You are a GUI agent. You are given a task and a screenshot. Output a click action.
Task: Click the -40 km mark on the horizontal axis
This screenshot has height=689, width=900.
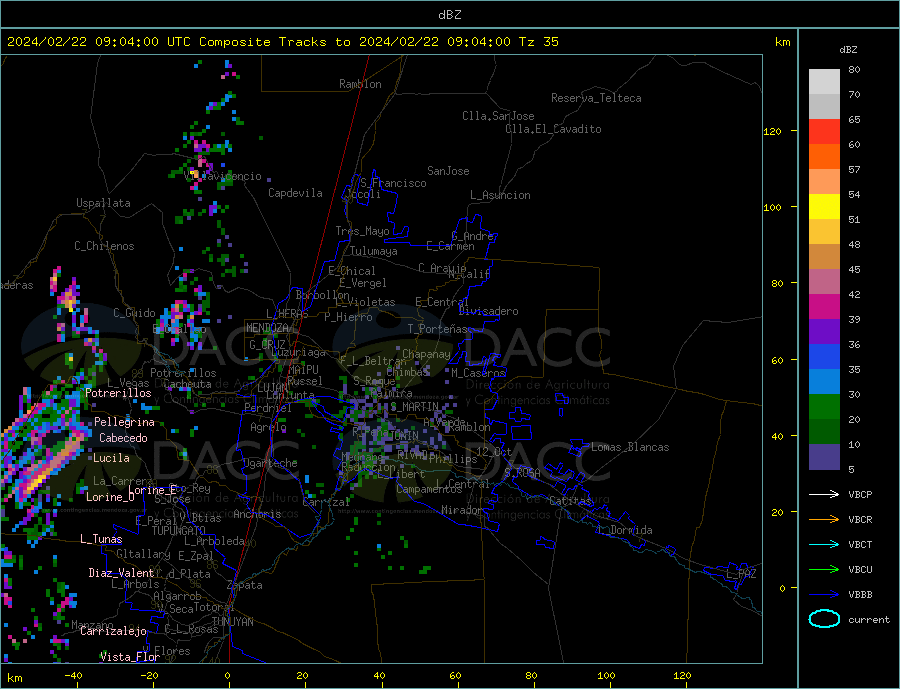[73, 675]
